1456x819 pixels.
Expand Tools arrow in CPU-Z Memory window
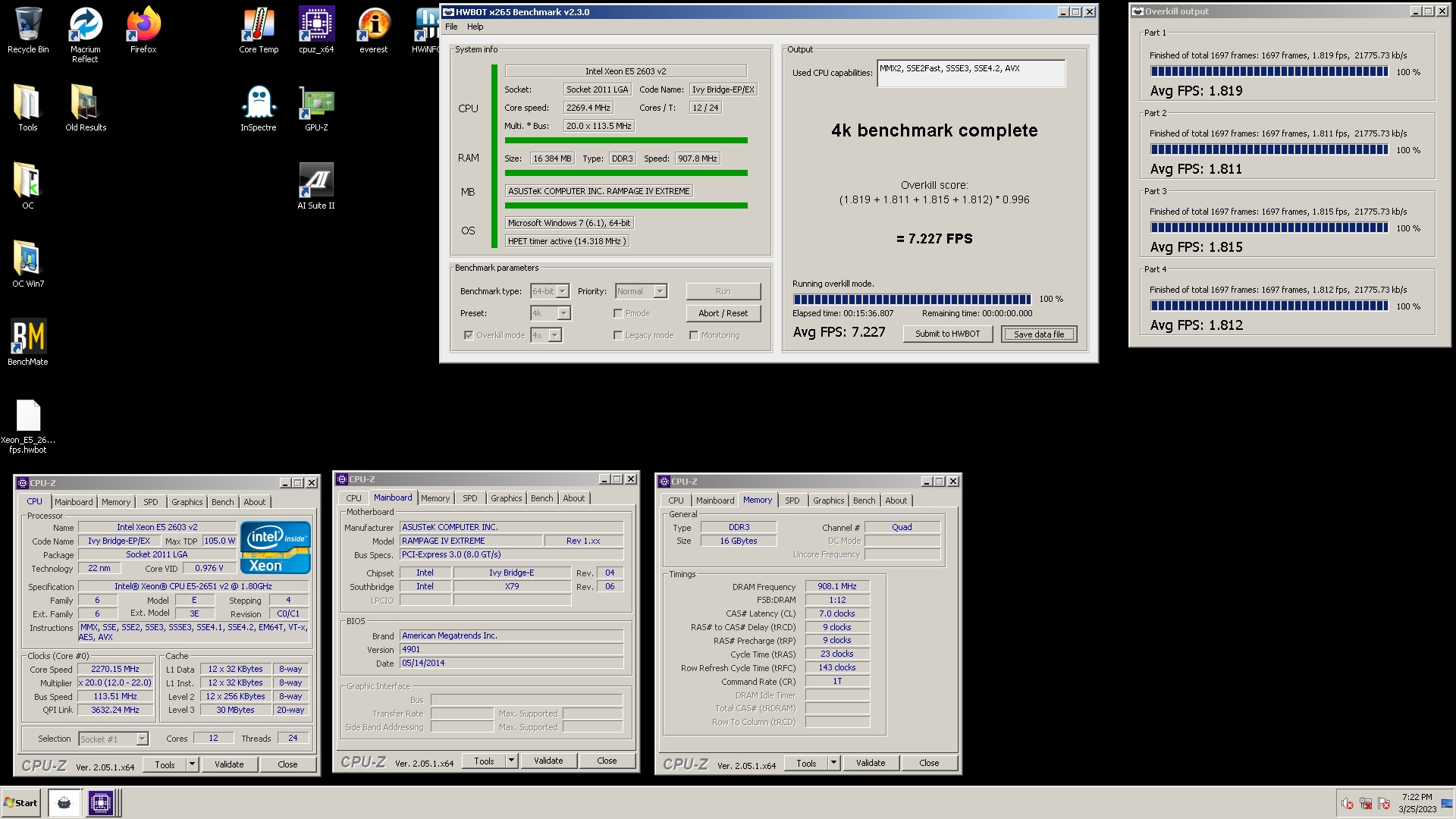click(834, 763)
